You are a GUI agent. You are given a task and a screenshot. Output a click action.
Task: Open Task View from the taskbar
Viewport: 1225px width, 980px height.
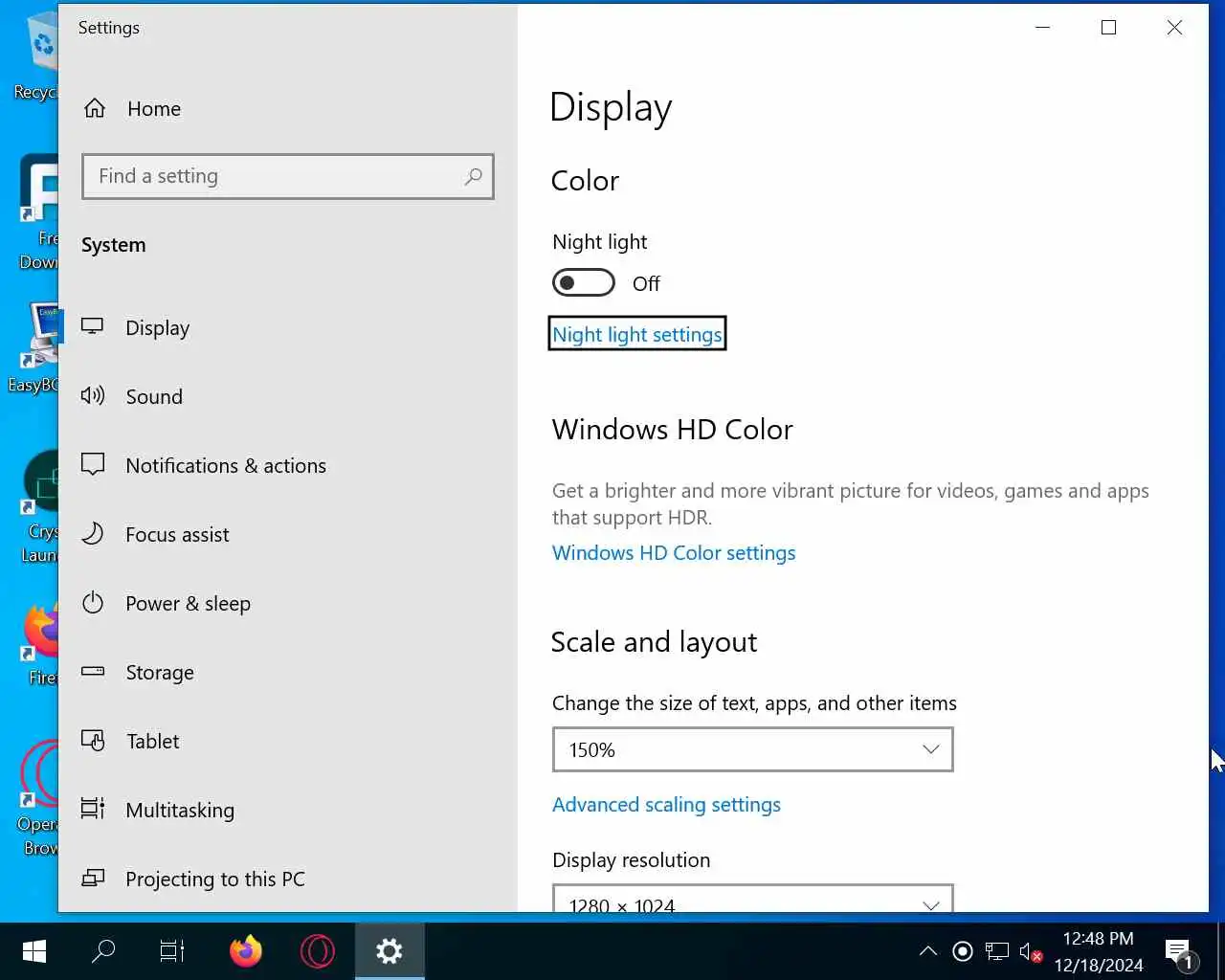pyautogui.click(x=172, y=951)
